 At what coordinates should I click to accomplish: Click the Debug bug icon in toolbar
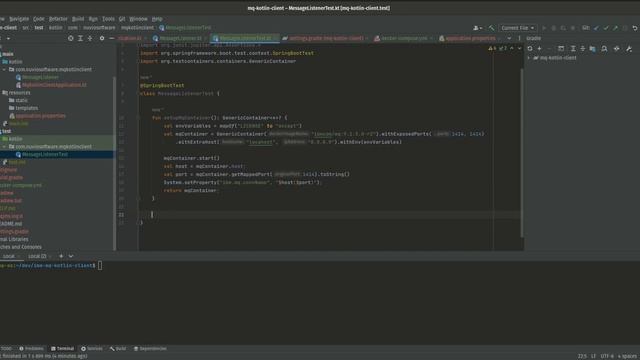(554, 28)
